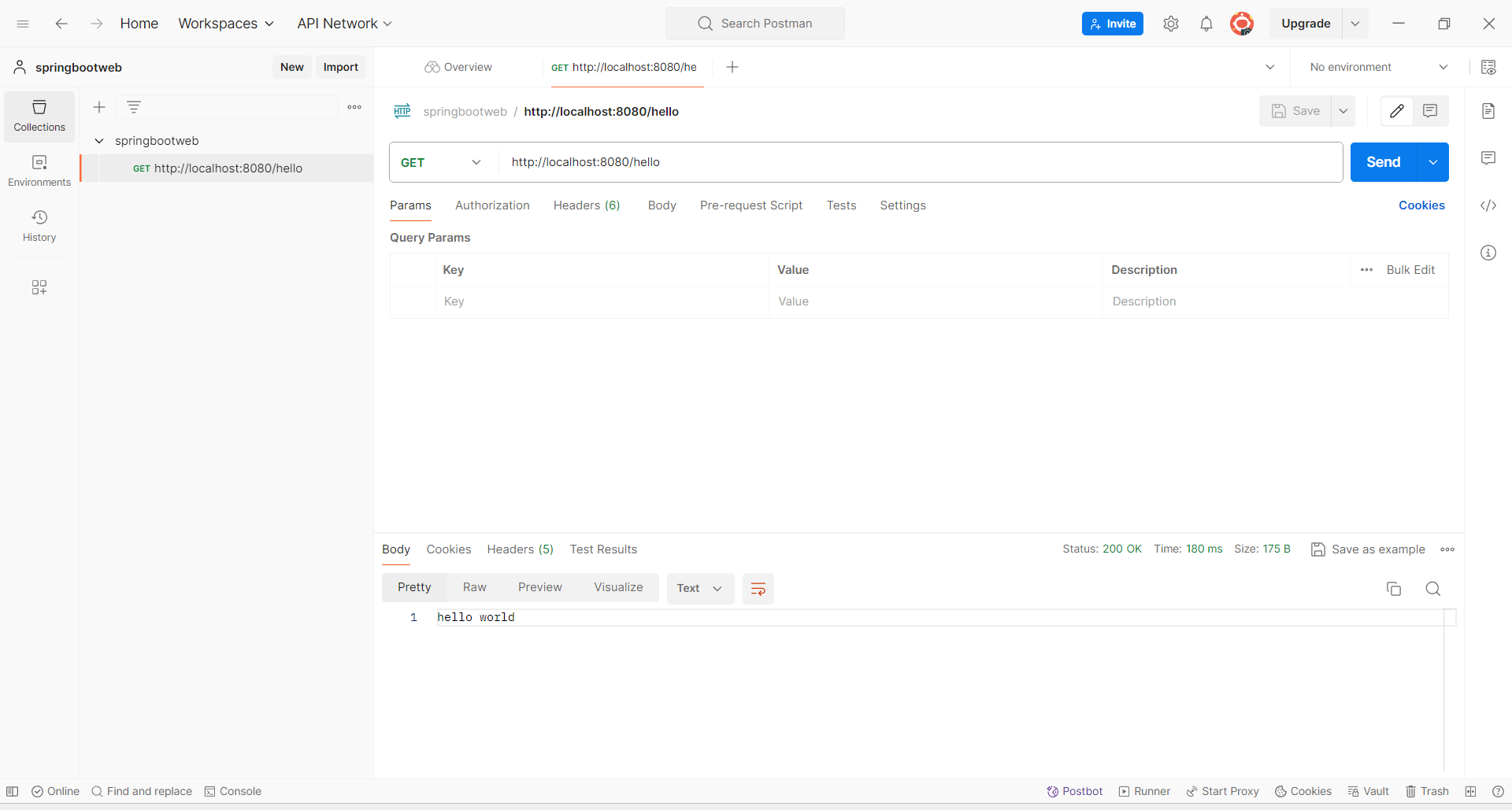The height and width of the screenshot is (810, 1512).
Task: Click the query param Key field
Action: pos(602,301)
